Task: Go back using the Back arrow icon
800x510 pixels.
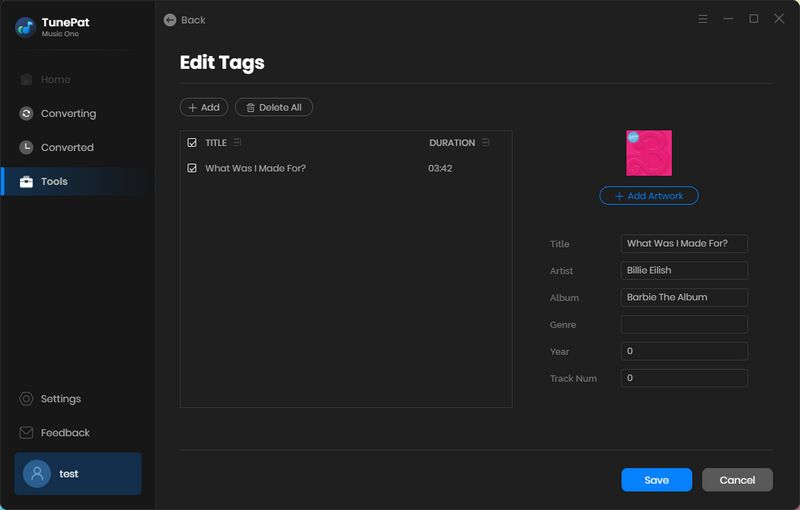Action: [x=170, y=20]
